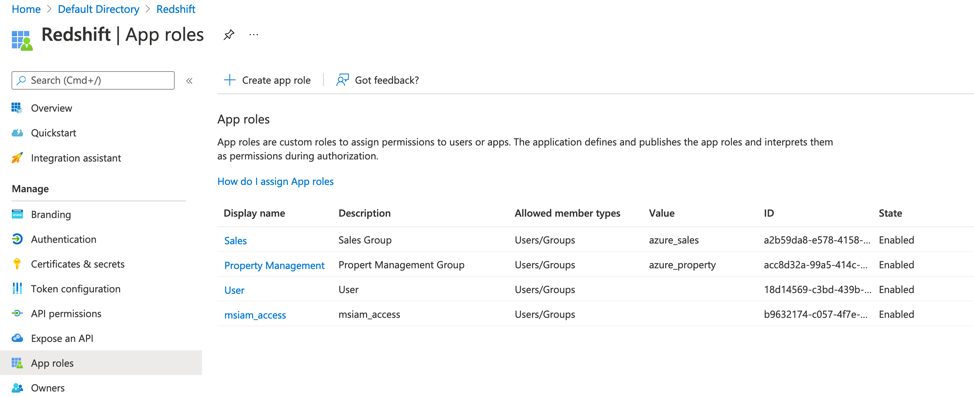Click the Token configuration icon
Screen dimensions: 974x397
(17, 289)
